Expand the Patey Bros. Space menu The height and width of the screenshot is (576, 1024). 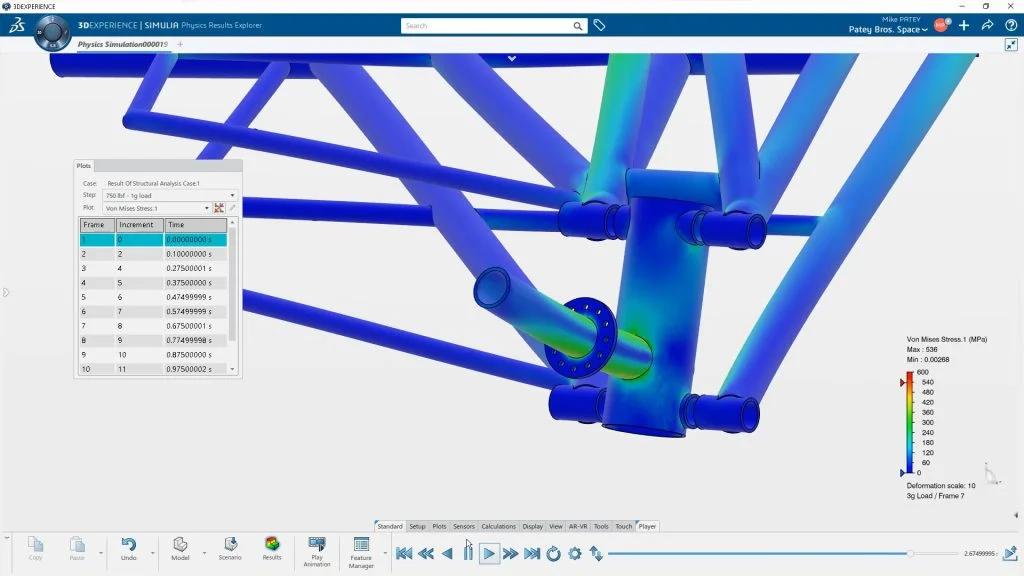(x=888, y=30)
